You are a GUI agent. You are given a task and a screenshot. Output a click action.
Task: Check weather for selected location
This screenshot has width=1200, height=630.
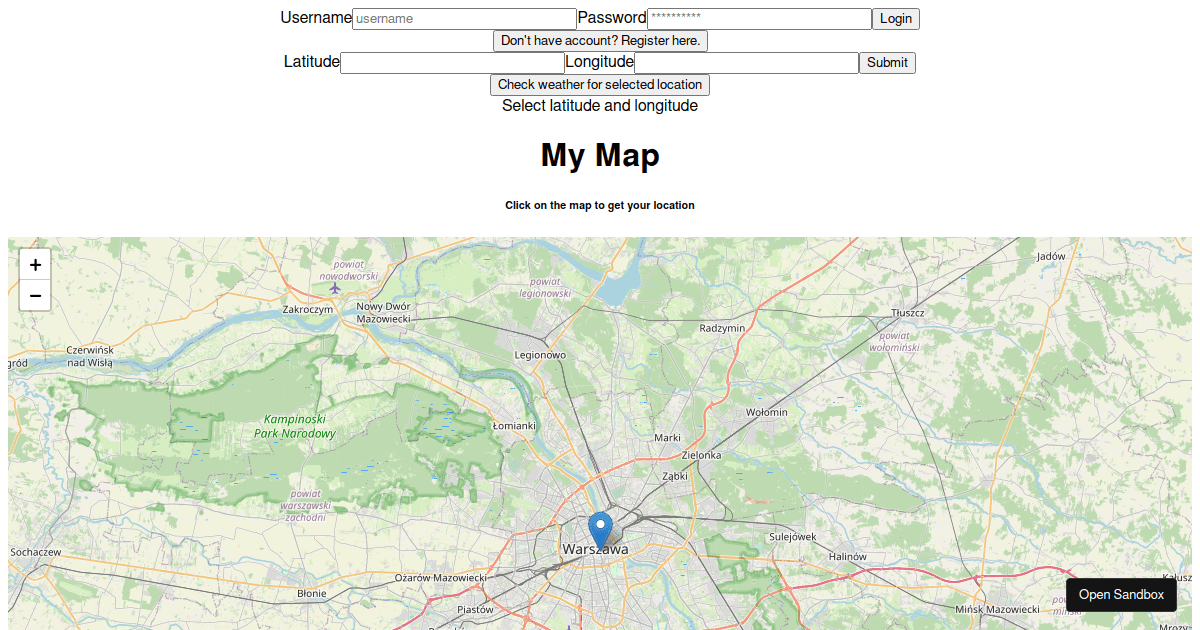click(600, 85)
